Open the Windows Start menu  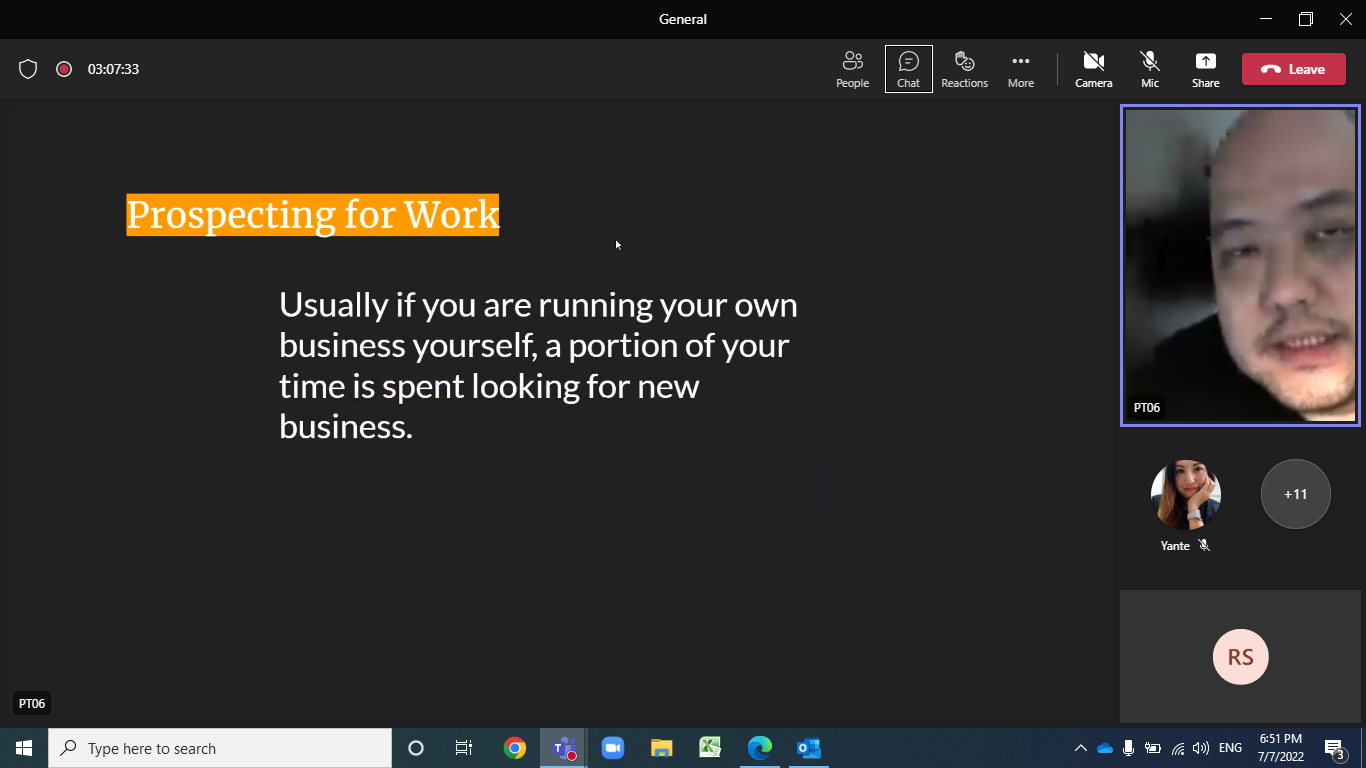coord(24,748)
